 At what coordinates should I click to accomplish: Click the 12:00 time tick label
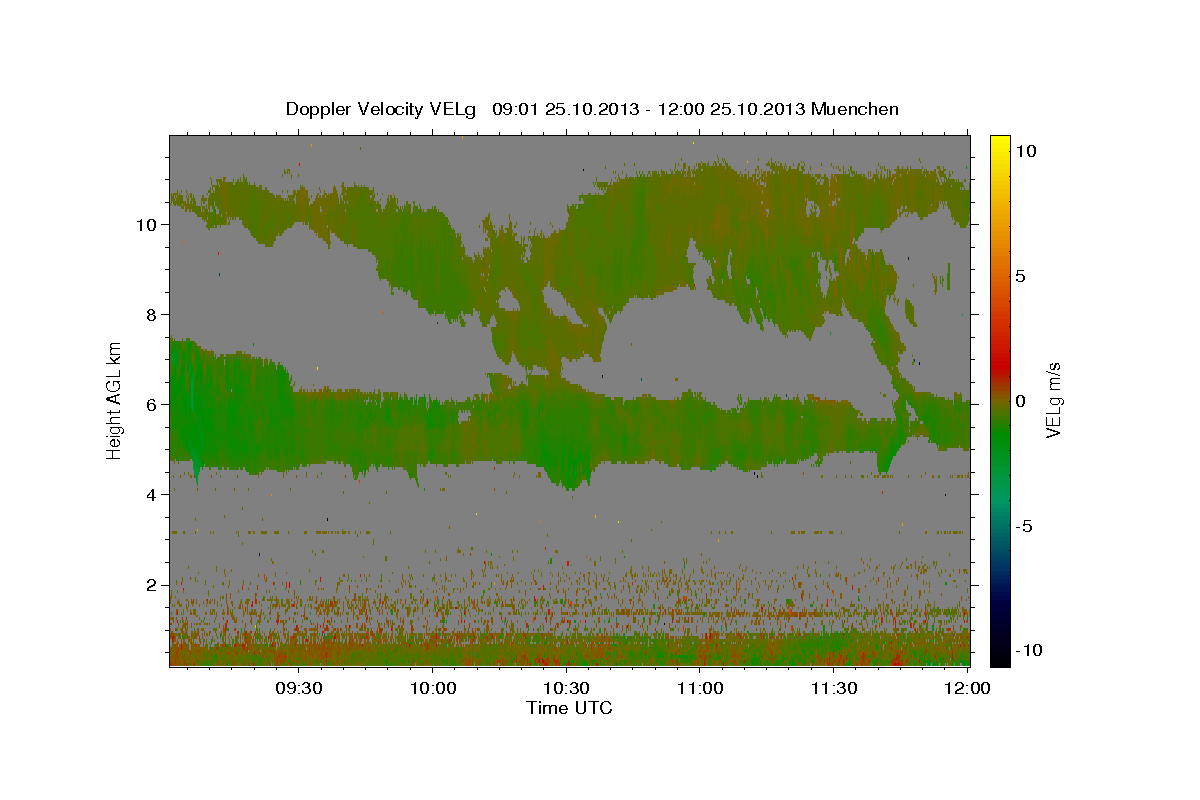click(968, 688)
